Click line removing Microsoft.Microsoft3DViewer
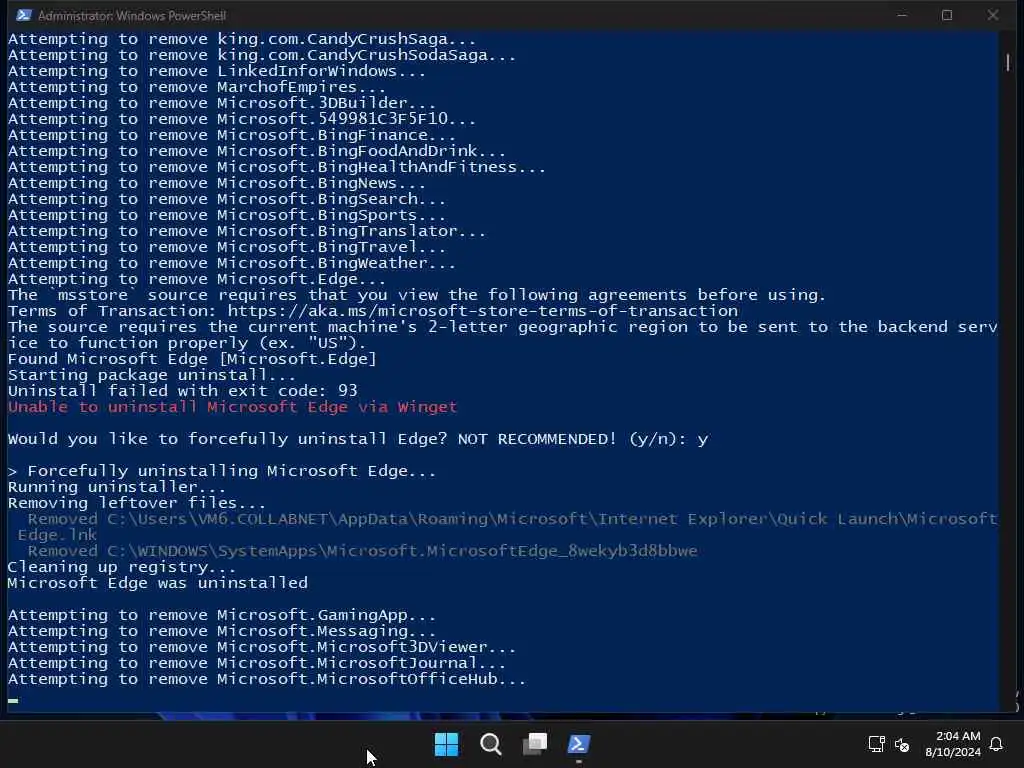The height and width of the screenshot is (768, 1024). 262,647
